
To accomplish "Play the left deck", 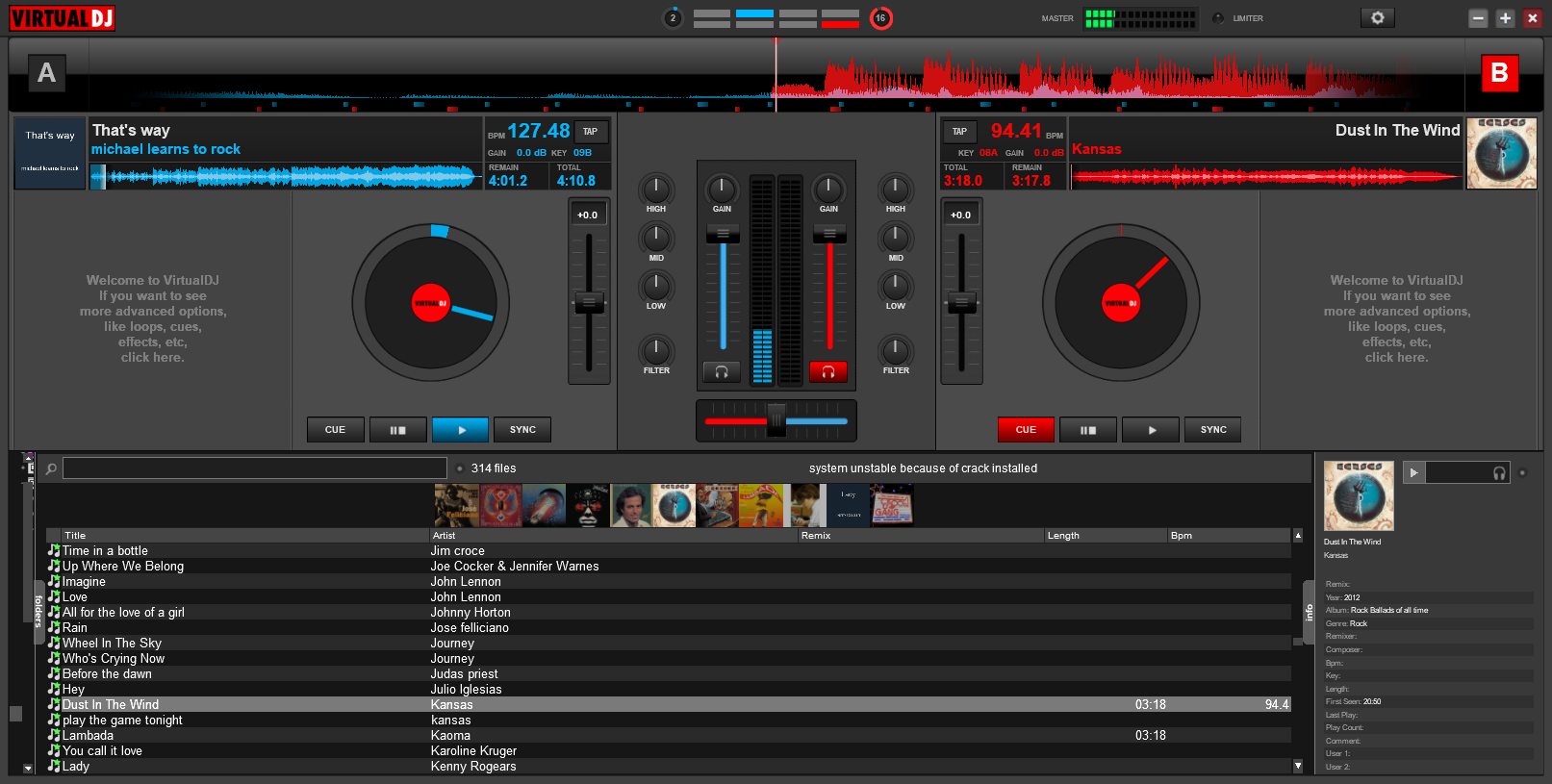I will point(461,430).
